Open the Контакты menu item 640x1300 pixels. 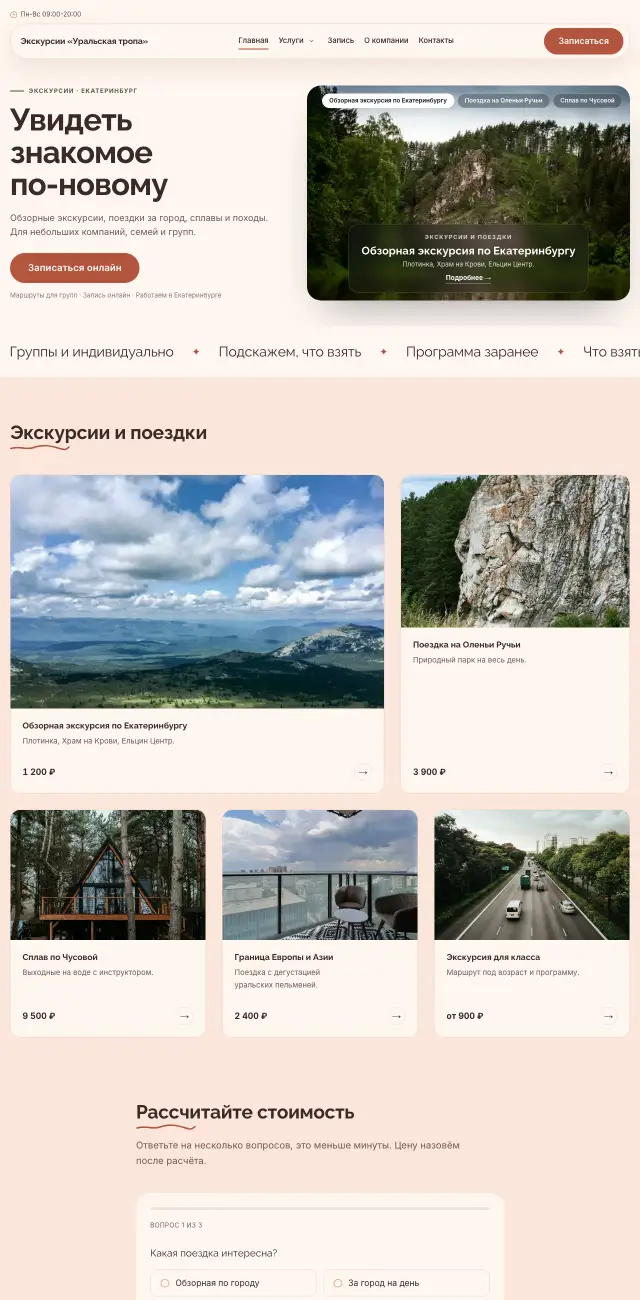click(x=436, y=41)
